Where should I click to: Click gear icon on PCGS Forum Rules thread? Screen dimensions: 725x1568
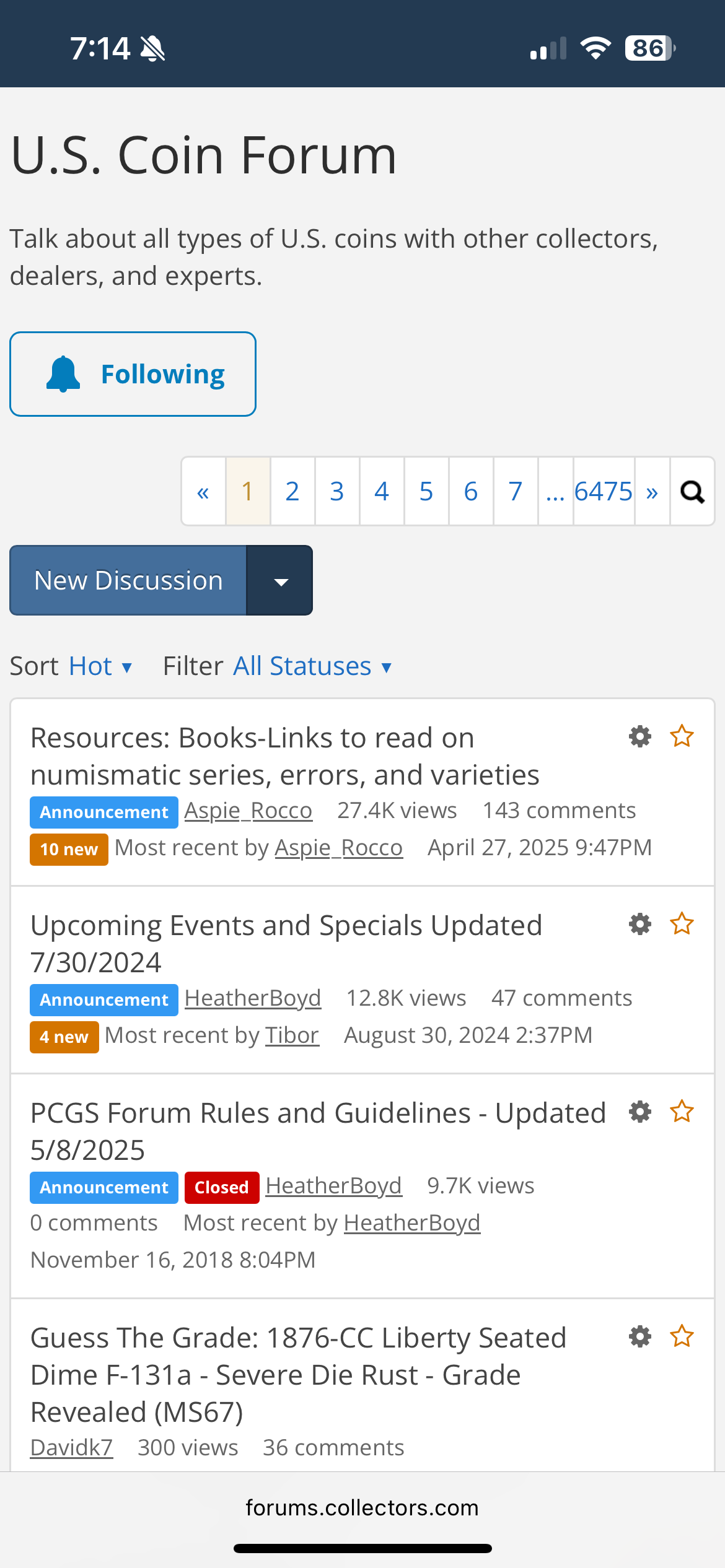pyautogui.click(x=640, y=1112)
